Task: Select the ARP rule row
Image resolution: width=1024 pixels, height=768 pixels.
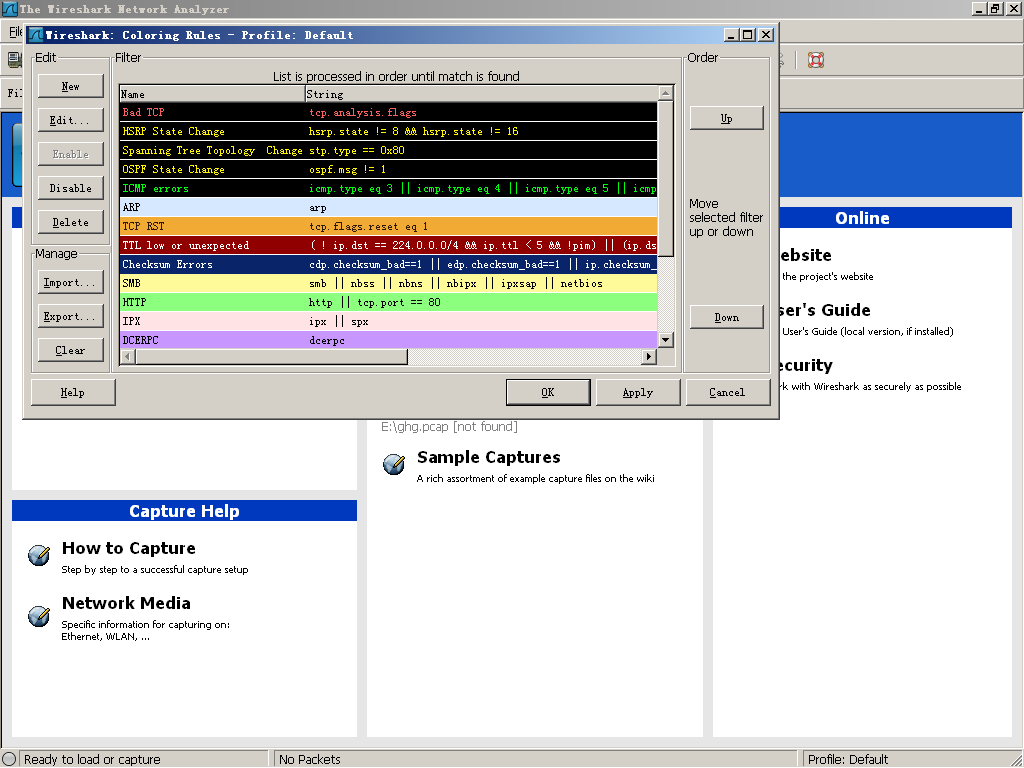Action: click(x=389, y=208)
